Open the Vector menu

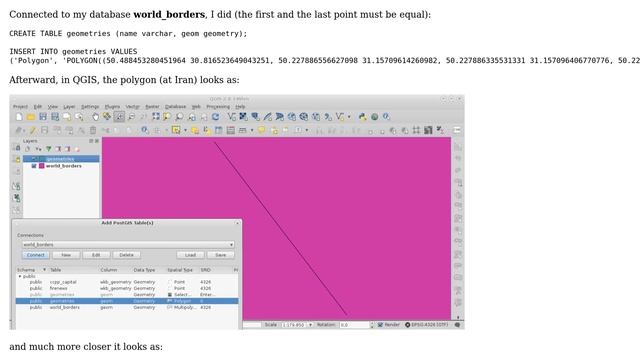pyautogui.click(x=132, y=107)
